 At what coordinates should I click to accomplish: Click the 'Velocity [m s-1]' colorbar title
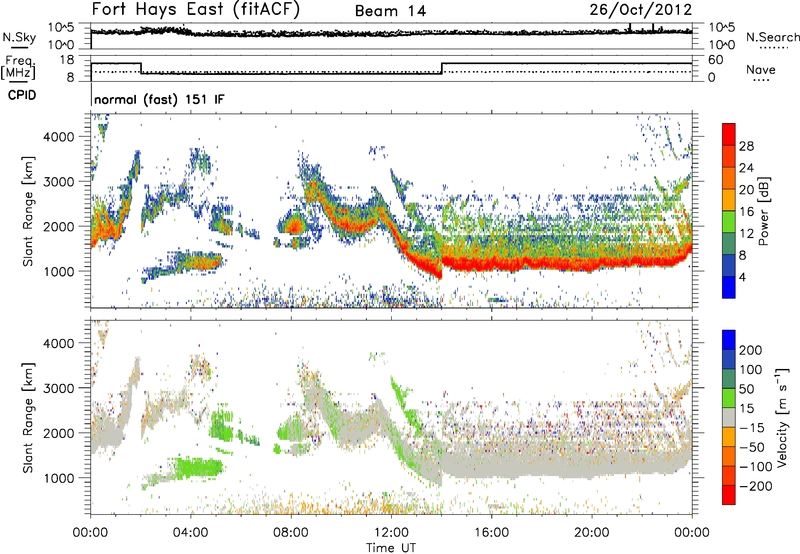click(782, 417)
